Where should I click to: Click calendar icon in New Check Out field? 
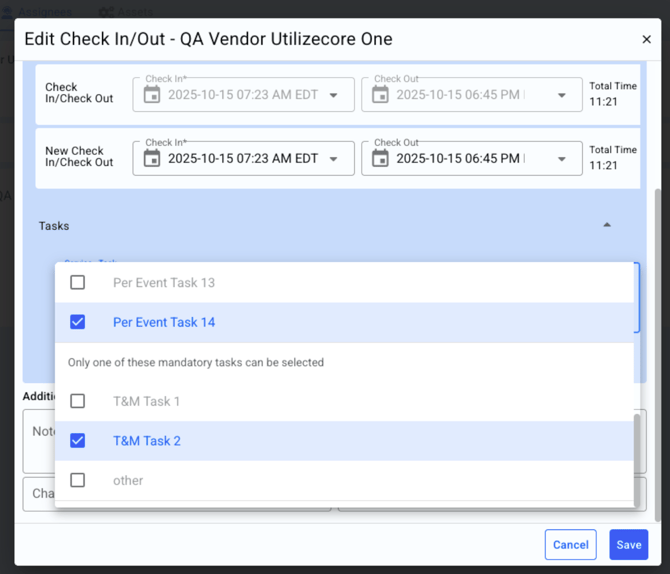[x=380, y=158]
